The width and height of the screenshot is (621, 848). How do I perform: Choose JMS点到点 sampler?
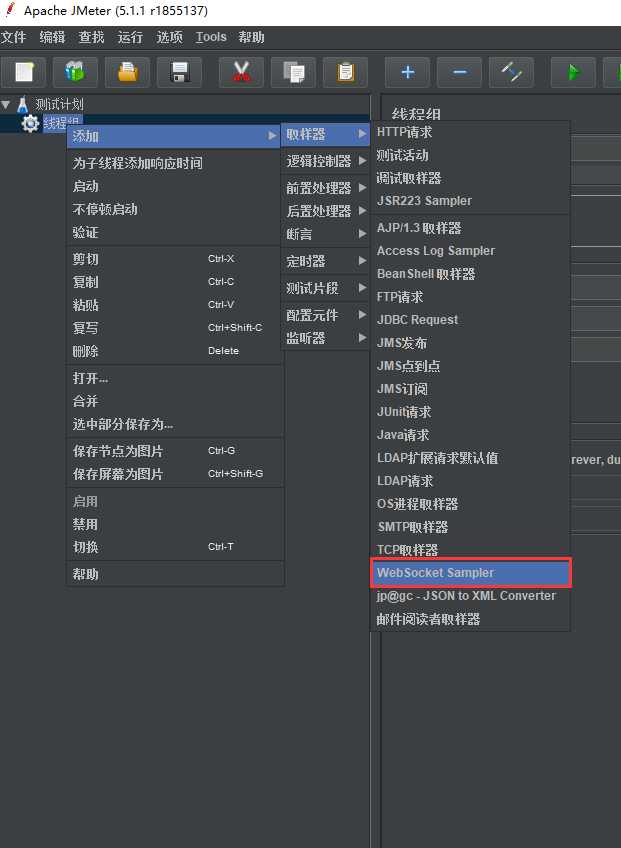[x=471, y=366]
